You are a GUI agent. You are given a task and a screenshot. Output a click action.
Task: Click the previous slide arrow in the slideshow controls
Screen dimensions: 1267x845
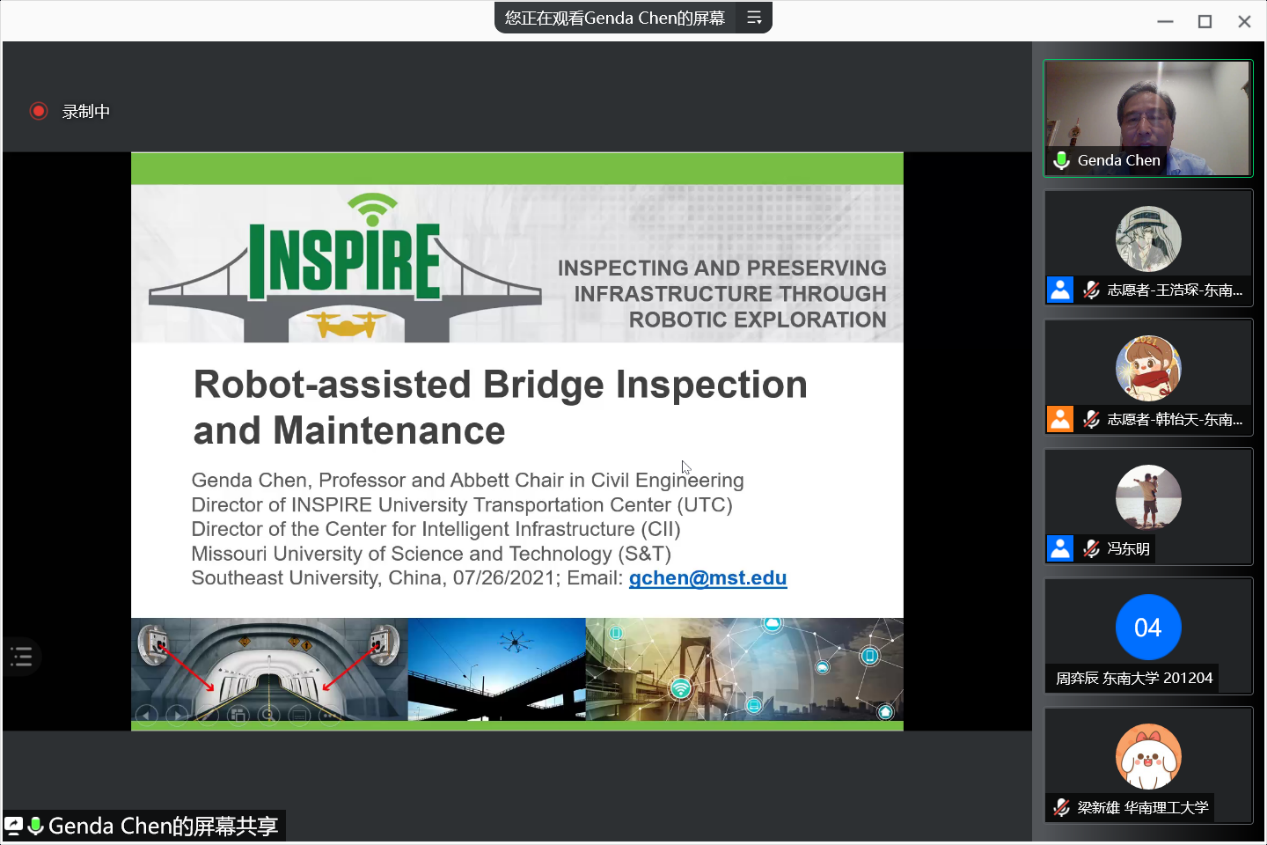[x=147, y=714]
